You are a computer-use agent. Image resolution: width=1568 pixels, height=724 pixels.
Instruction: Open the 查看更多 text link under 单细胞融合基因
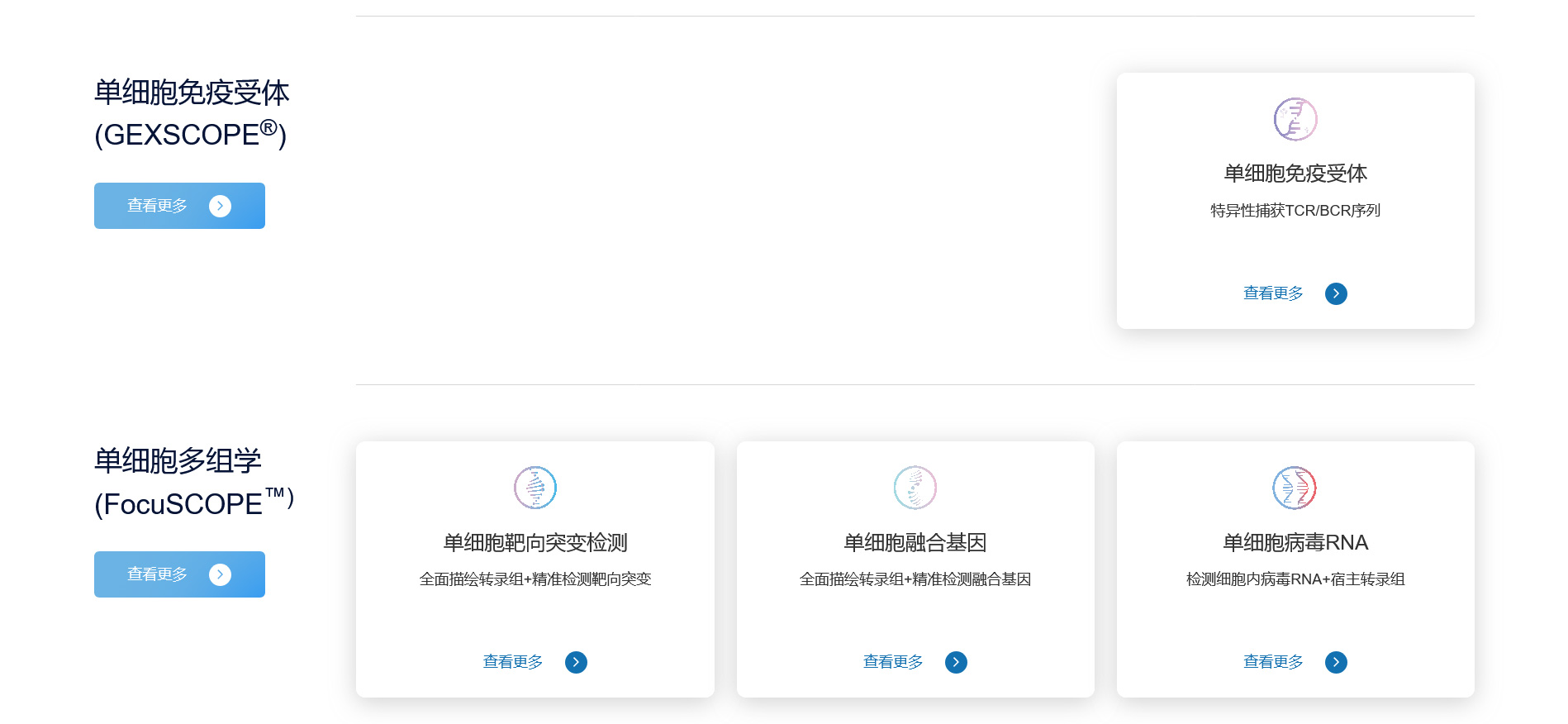893,662
